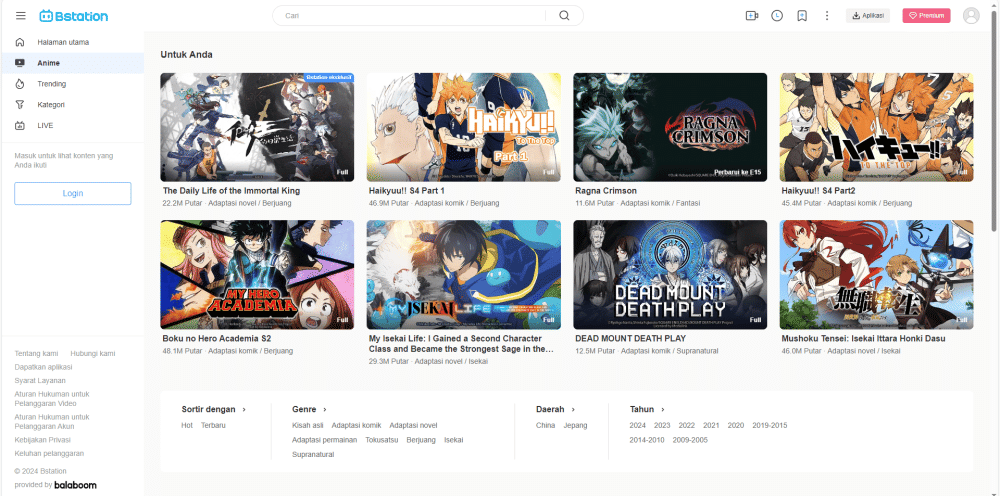1000x496 pixels.
Task: Open My Hero Academia thumbnail
Action: 257,275
